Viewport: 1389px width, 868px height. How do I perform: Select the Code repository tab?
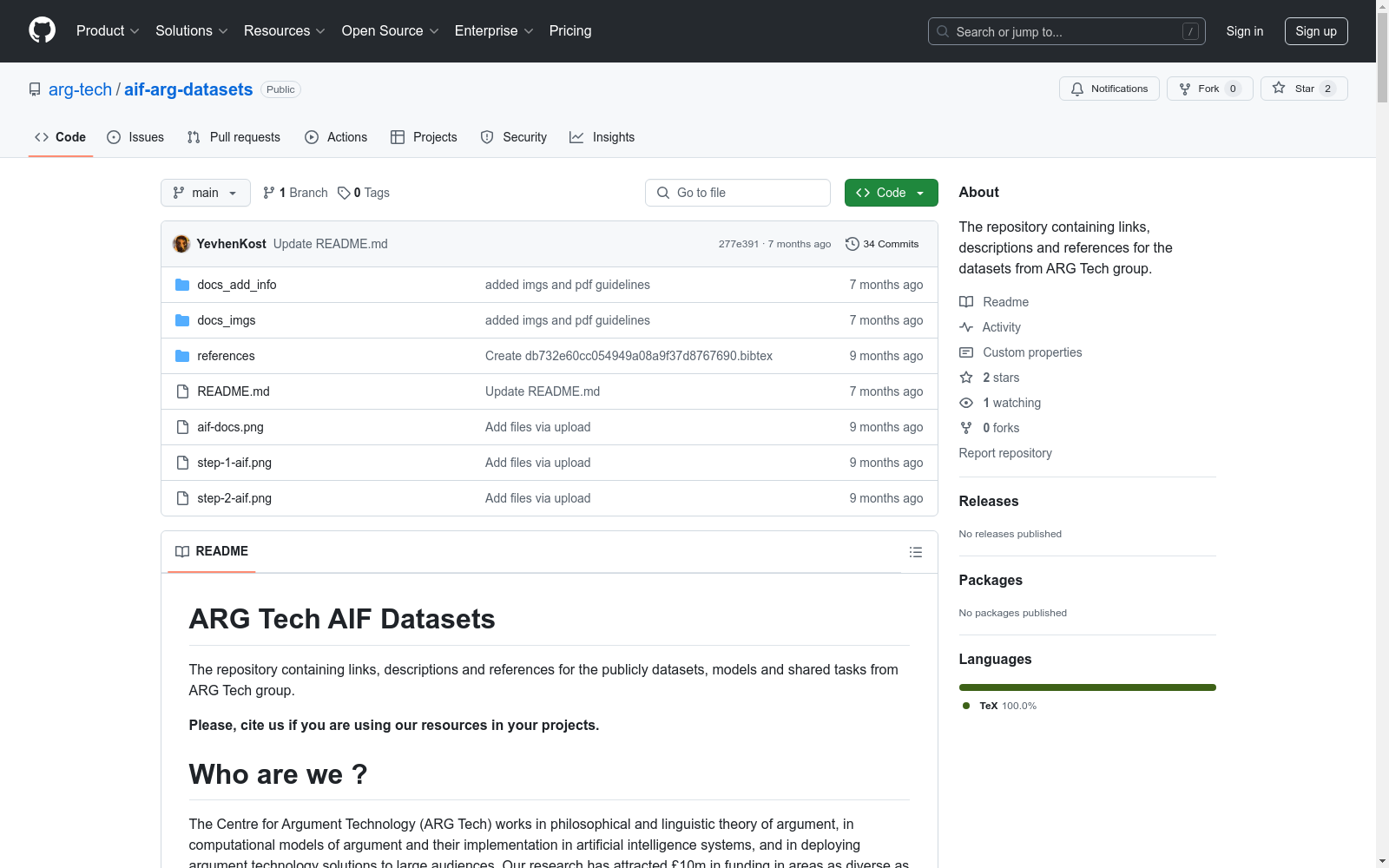(61, 137)
